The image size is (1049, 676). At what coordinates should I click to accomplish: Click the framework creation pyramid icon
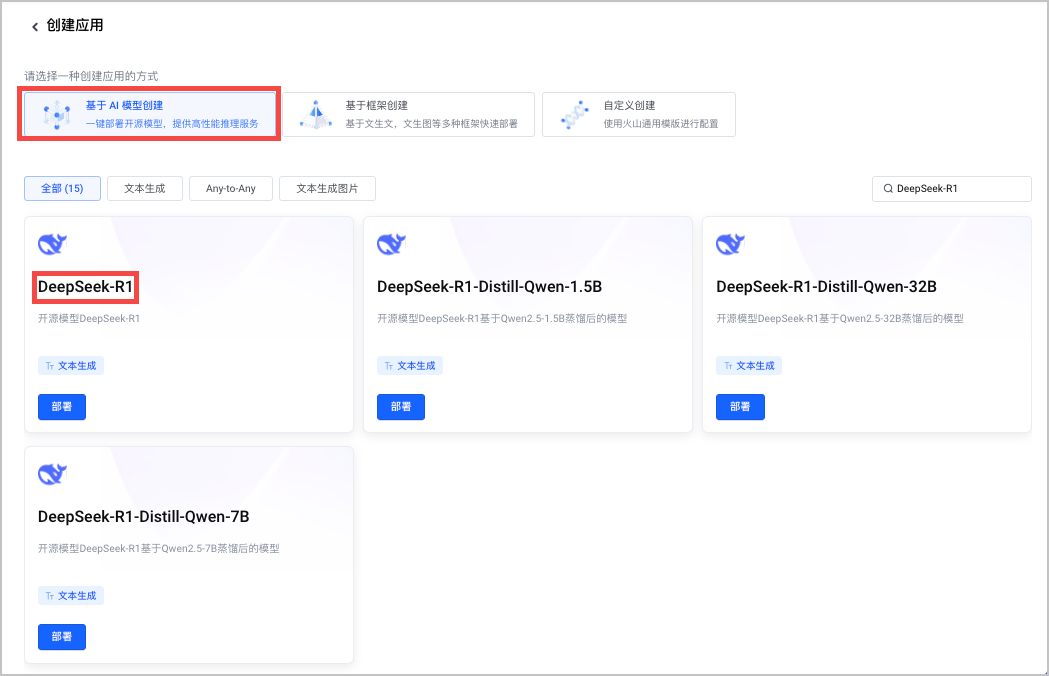(x=316, y=114)
